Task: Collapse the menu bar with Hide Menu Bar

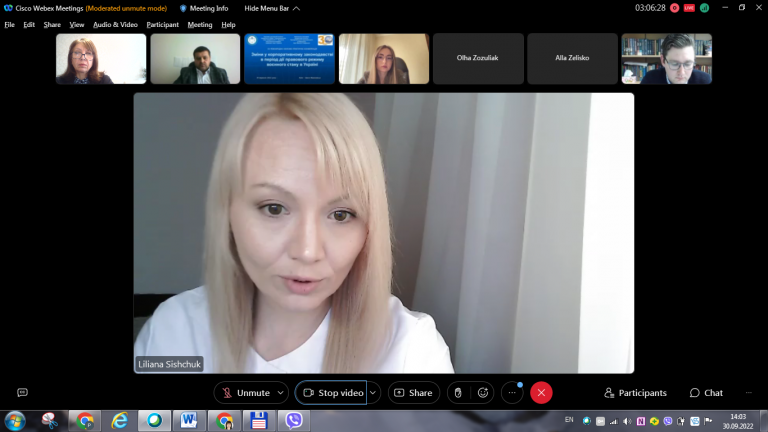Action: (x=272, y=8)
